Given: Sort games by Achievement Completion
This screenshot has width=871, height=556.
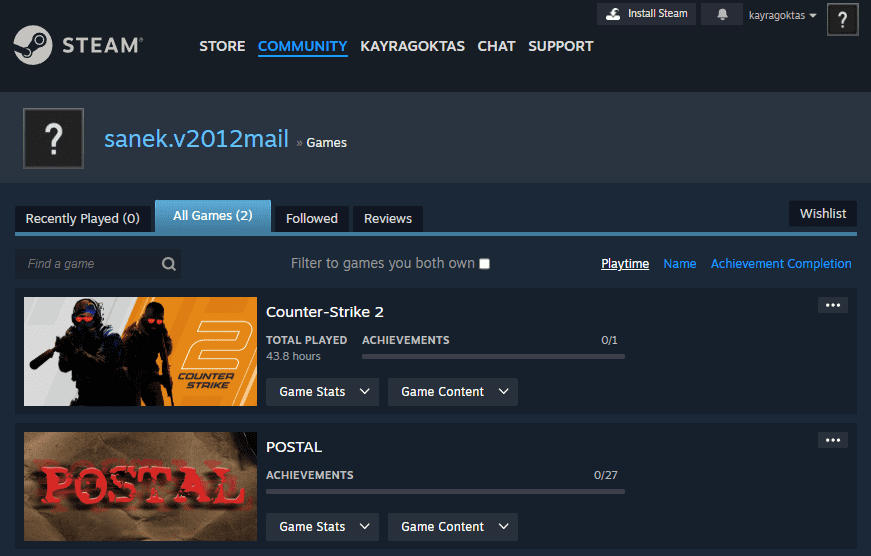Looking at the screenshot, I should tap(781, 264).
